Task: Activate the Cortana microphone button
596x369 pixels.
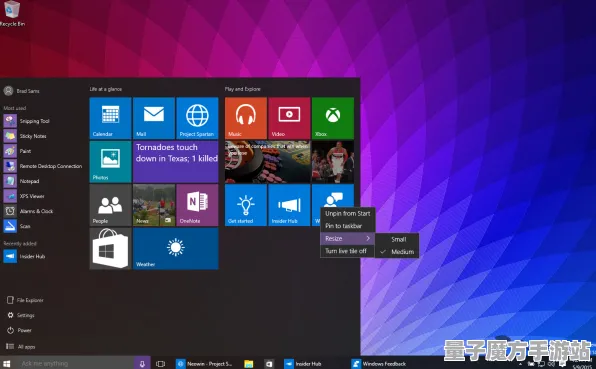Action: pos(142,364)
